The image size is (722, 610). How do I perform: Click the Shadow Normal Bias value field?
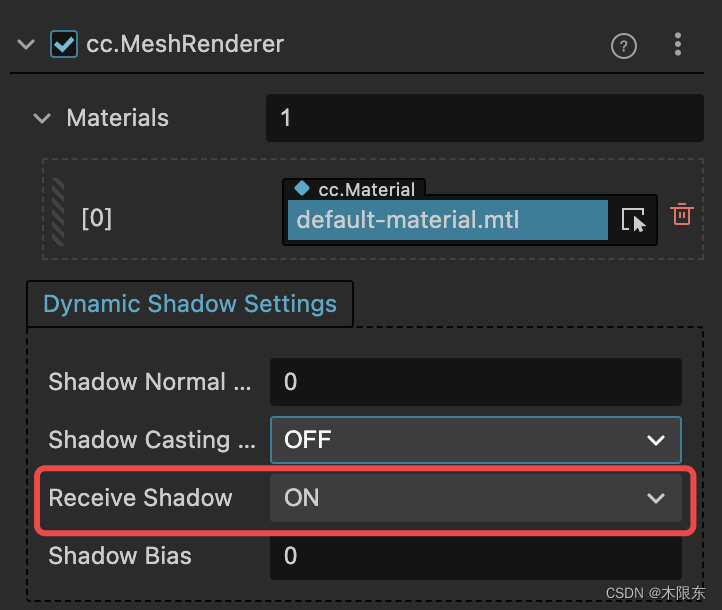[476, 382]
